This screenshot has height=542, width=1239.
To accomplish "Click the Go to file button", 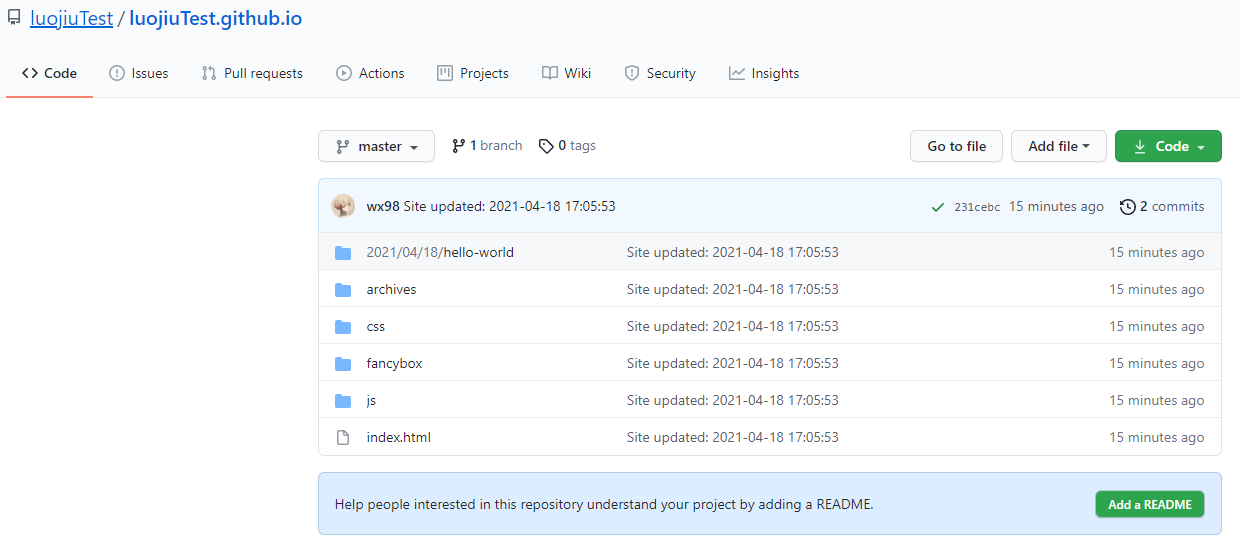I will (956, 146).
